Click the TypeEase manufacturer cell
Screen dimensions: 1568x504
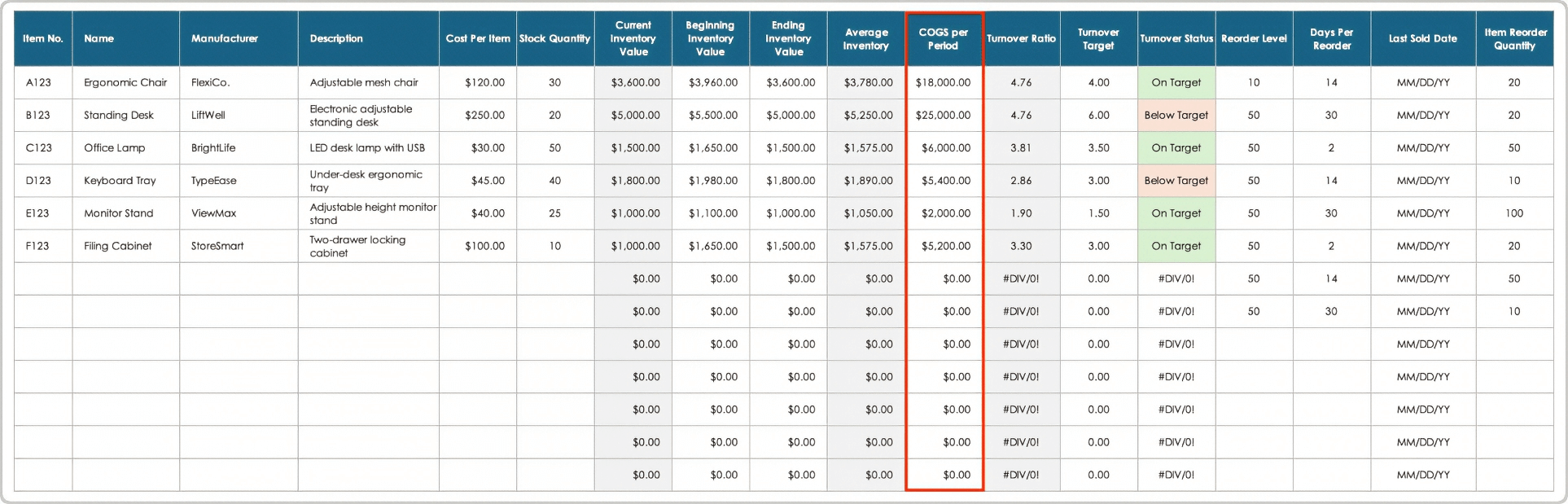pyautogui.click(x=214, y=181)
